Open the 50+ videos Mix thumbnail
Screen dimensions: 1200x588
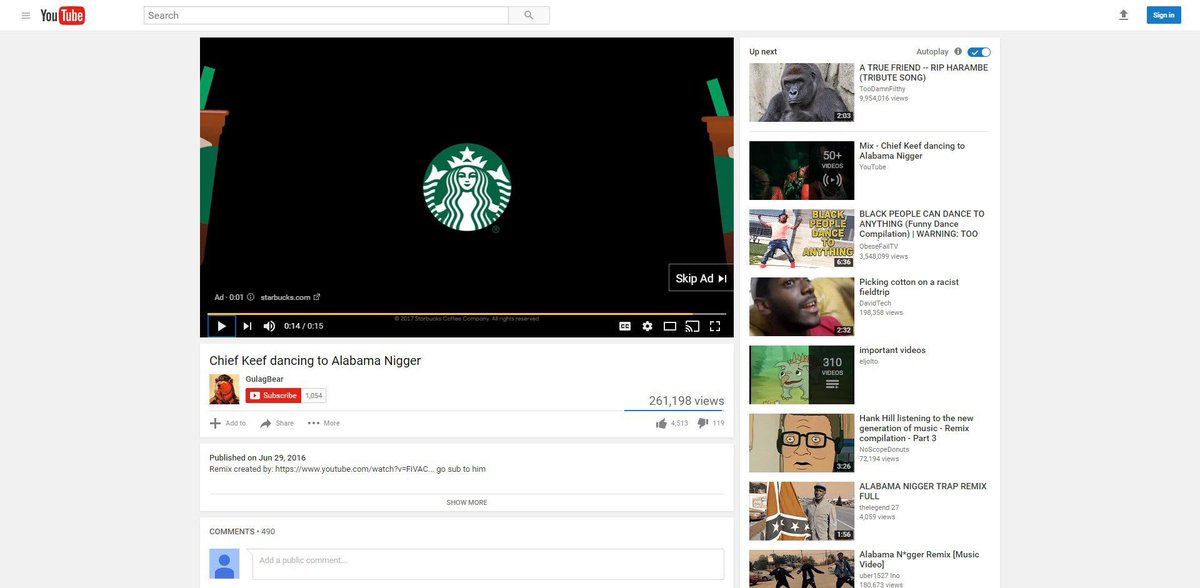[802, 170]
